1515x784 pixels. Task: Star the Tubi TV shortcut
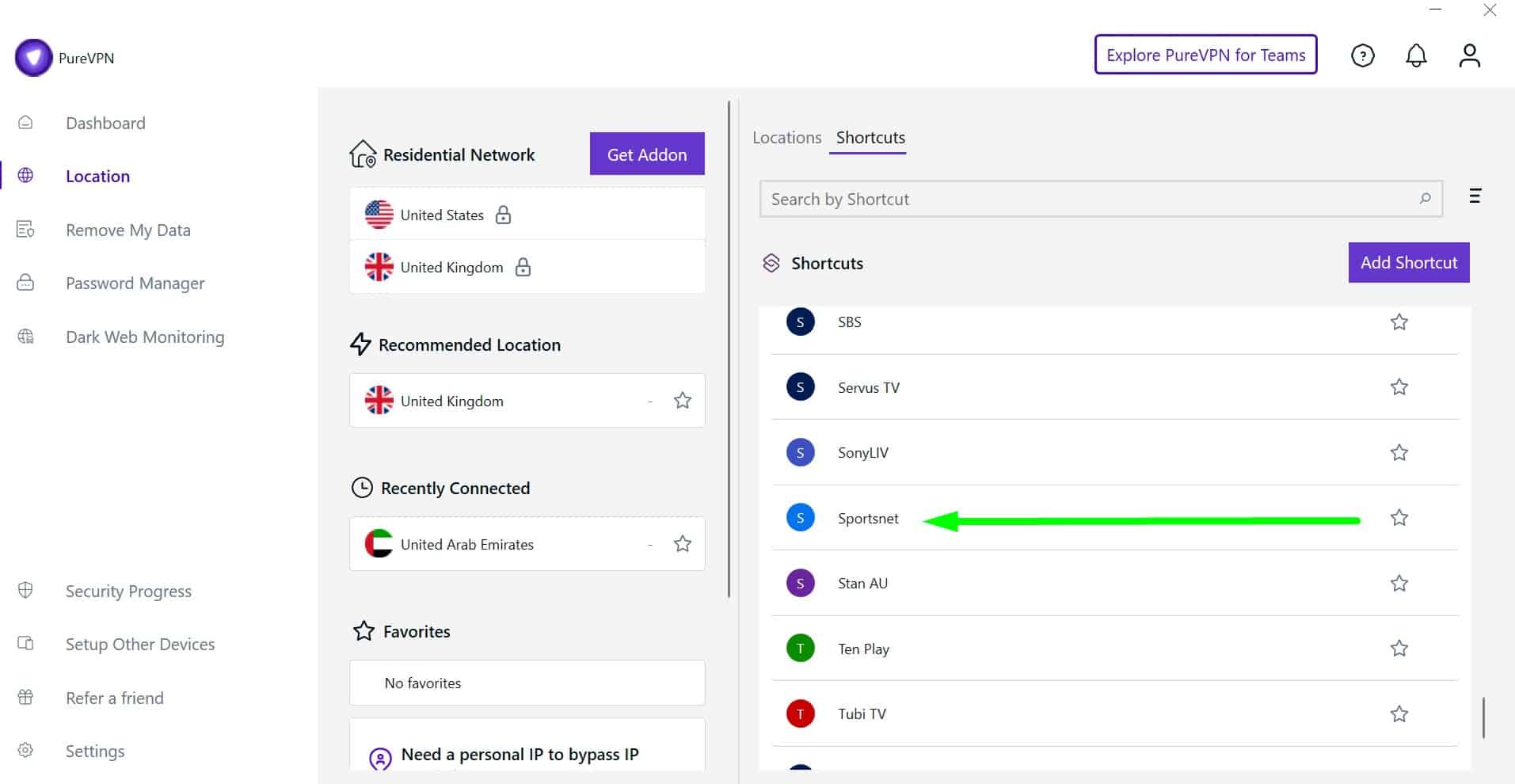(x=1399, y=714)
